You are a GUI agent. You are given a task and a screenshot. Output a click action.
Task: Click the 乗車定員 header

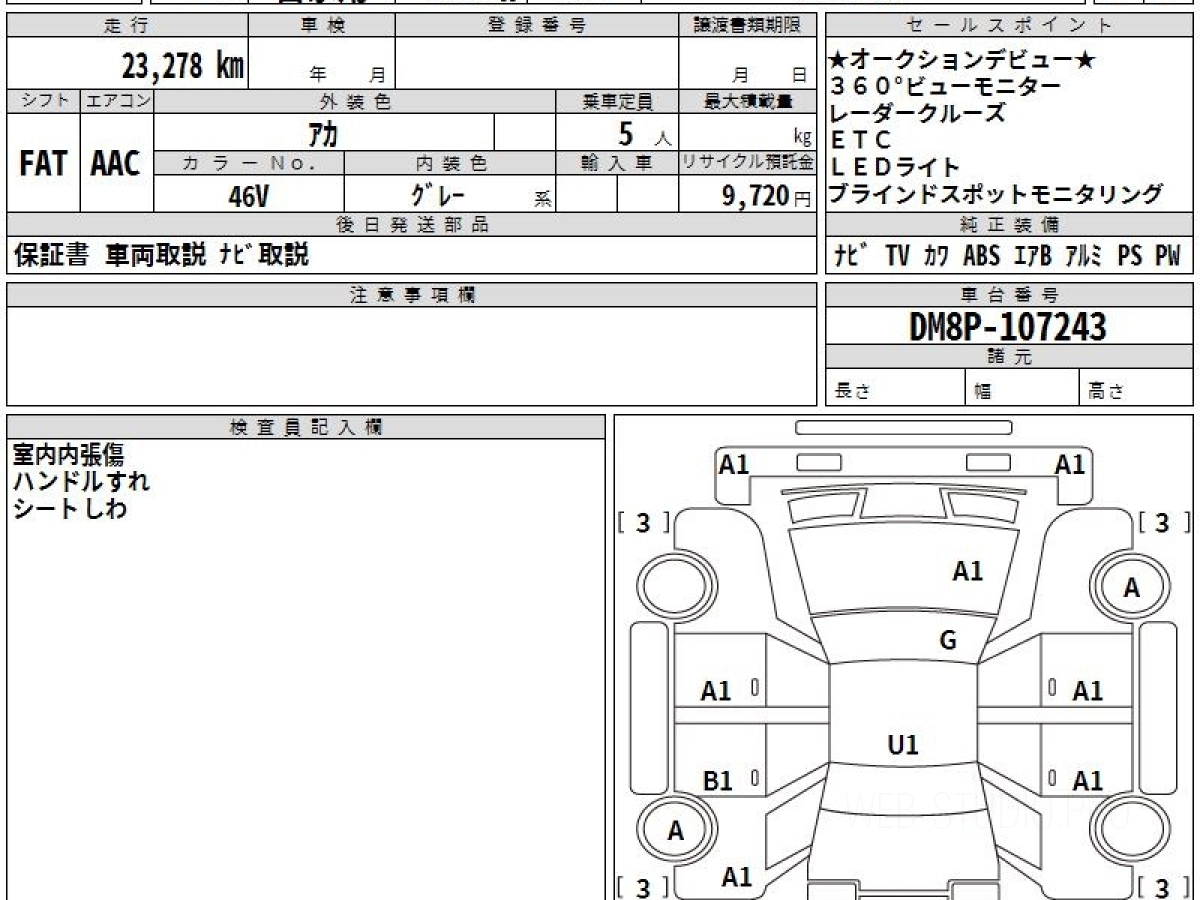(617, 101)
